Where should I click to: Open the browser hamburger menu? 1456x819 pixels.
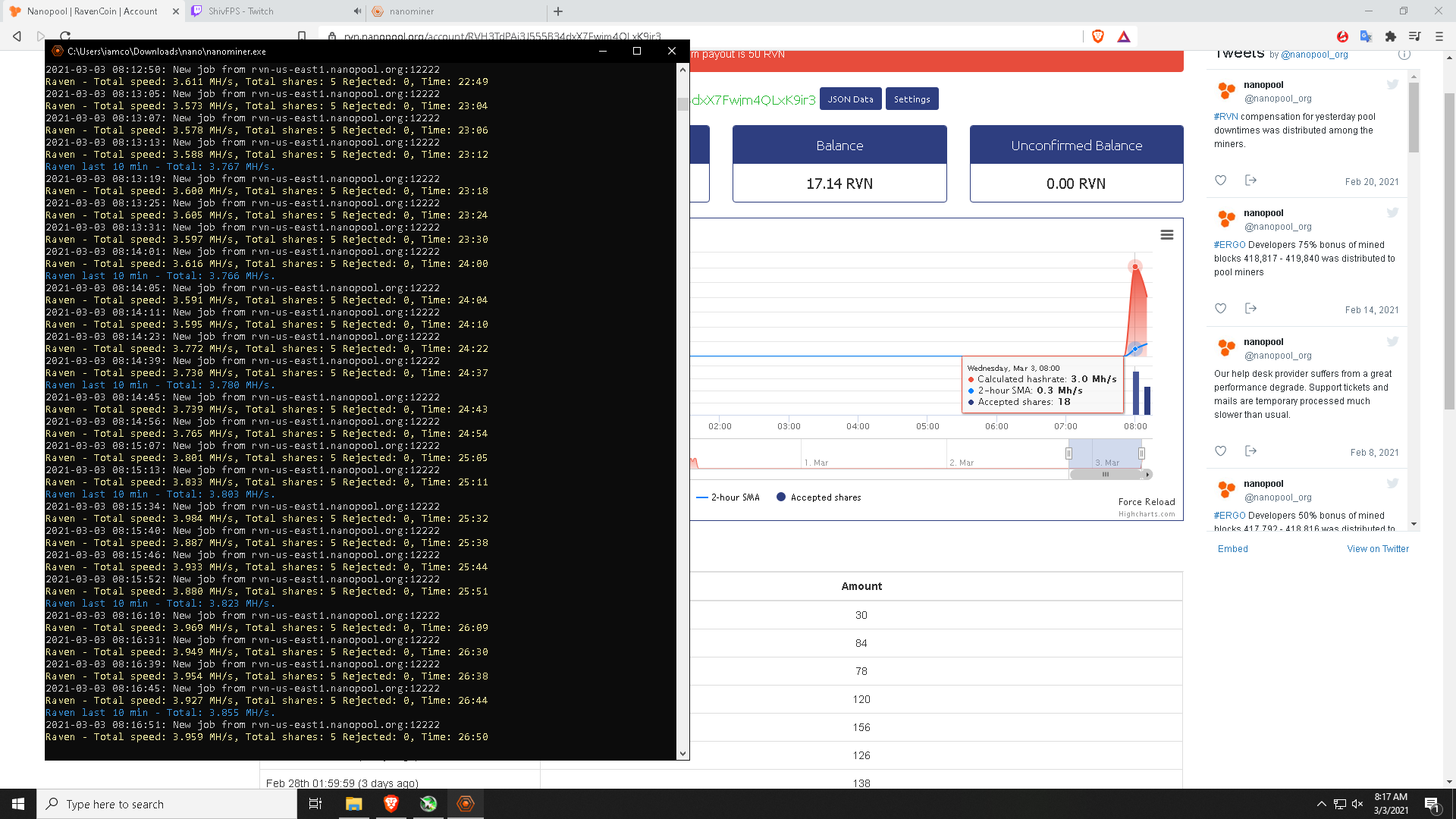[1439, 36]
